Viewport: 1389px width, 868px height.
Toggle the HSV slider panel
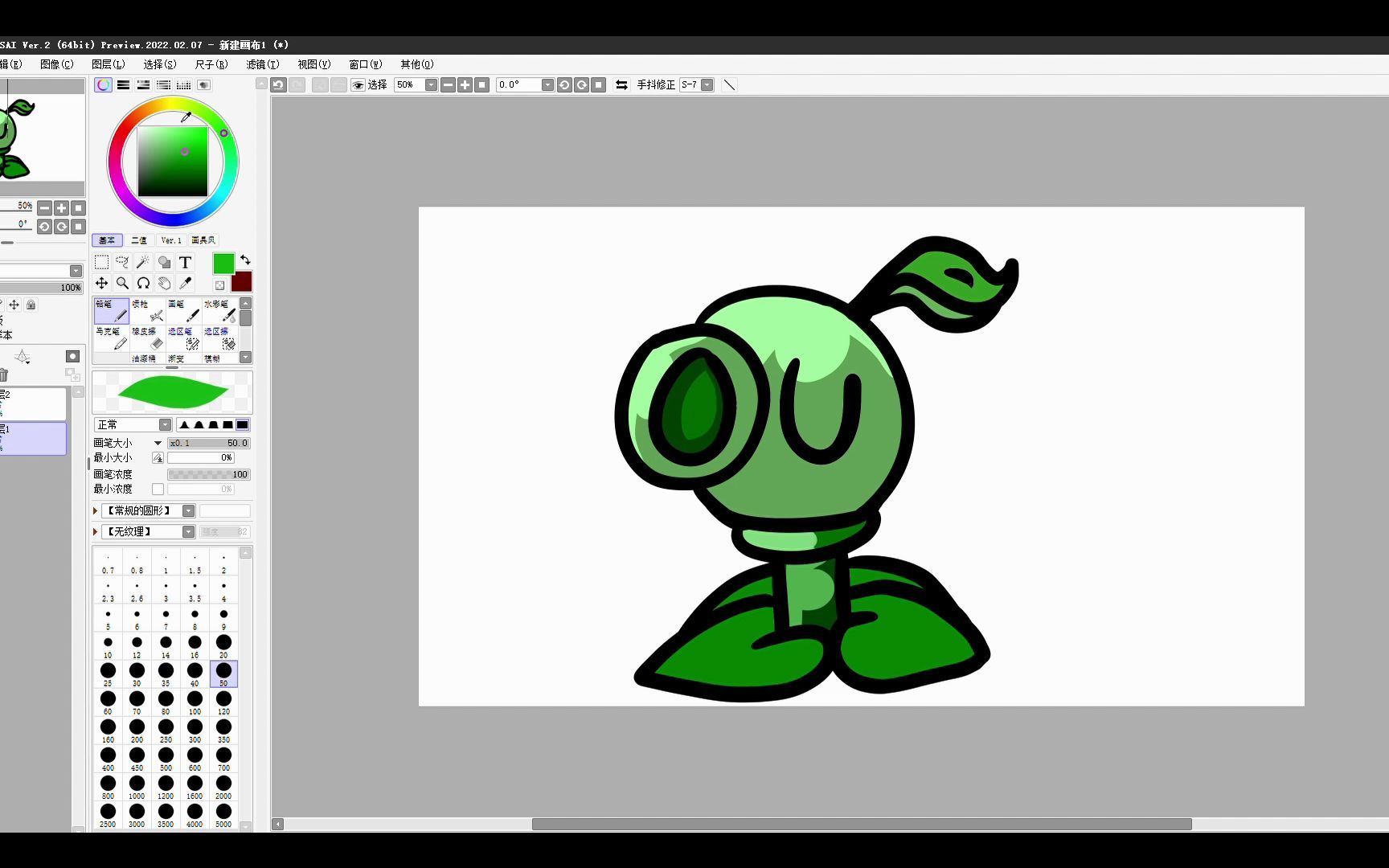point(143,84)
